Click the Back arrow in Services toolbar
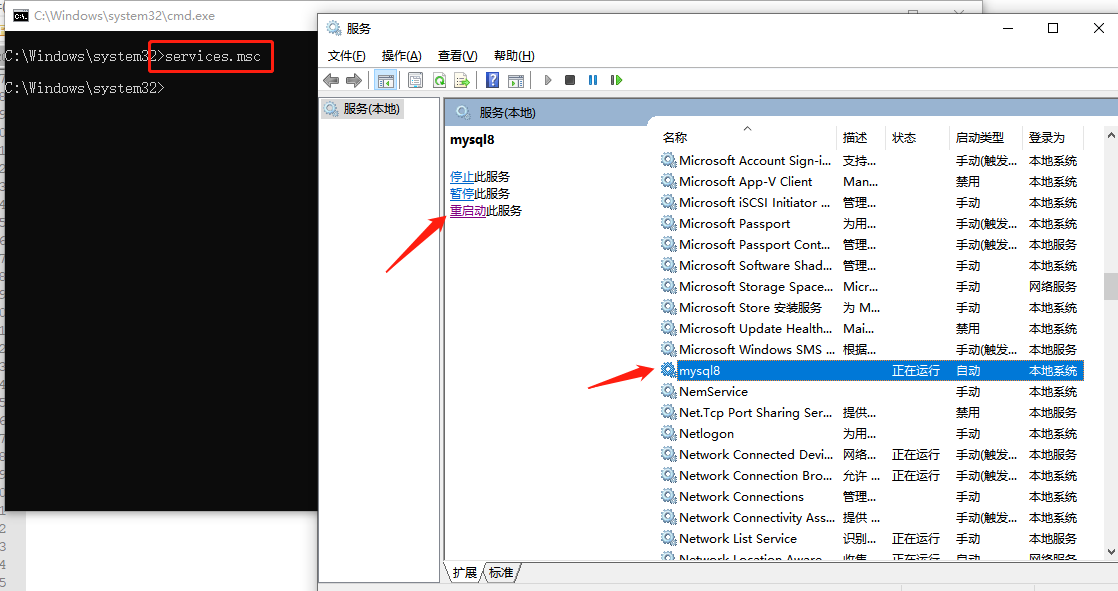1118x591 pixels. pos(331,81)
